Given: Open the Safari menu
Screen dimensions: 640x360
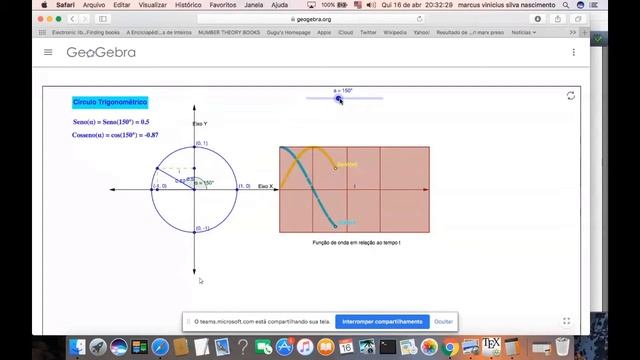Looking at the screenshot, I should (x=65, y=5).
